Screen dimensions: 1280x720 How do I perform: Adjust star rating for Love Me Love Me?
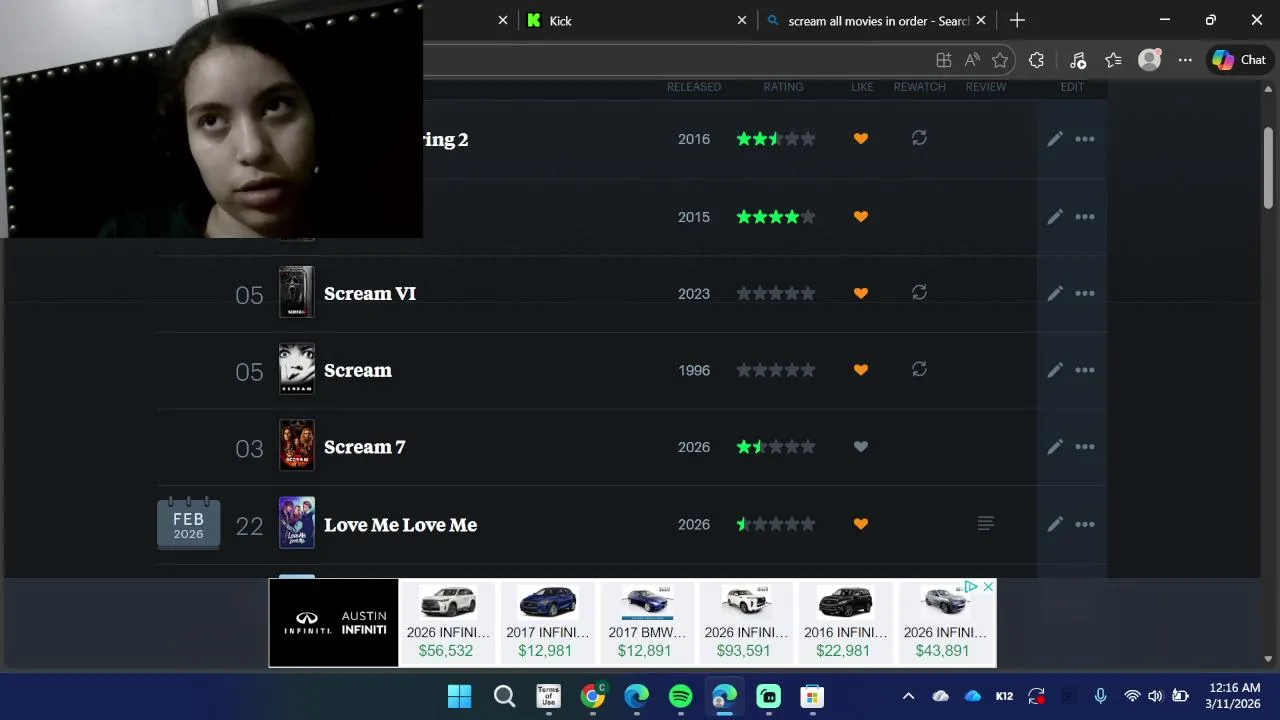coord(776,524)
